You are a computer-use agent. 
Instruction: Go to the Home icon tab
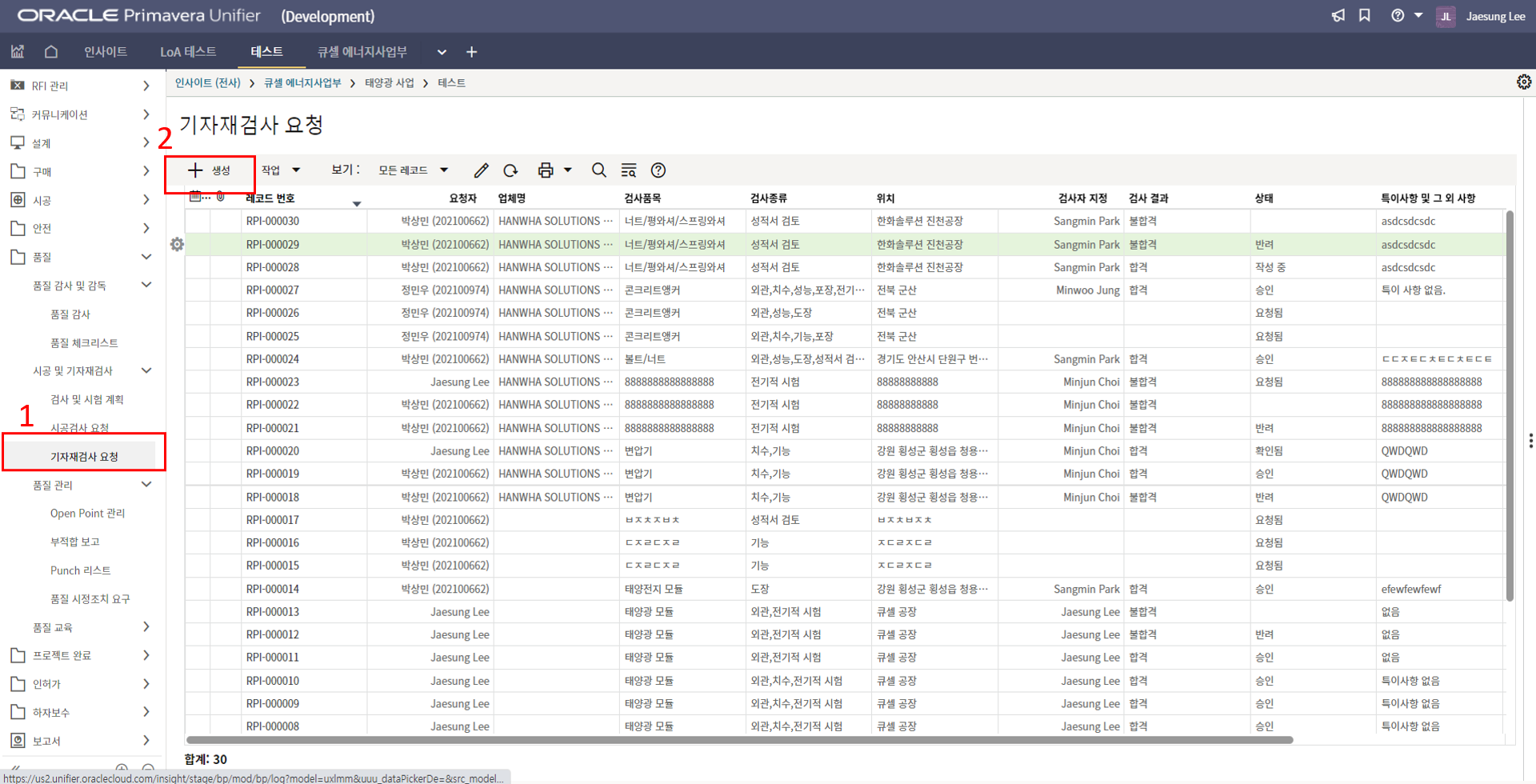pyautogui.click(x=51, y=52)
